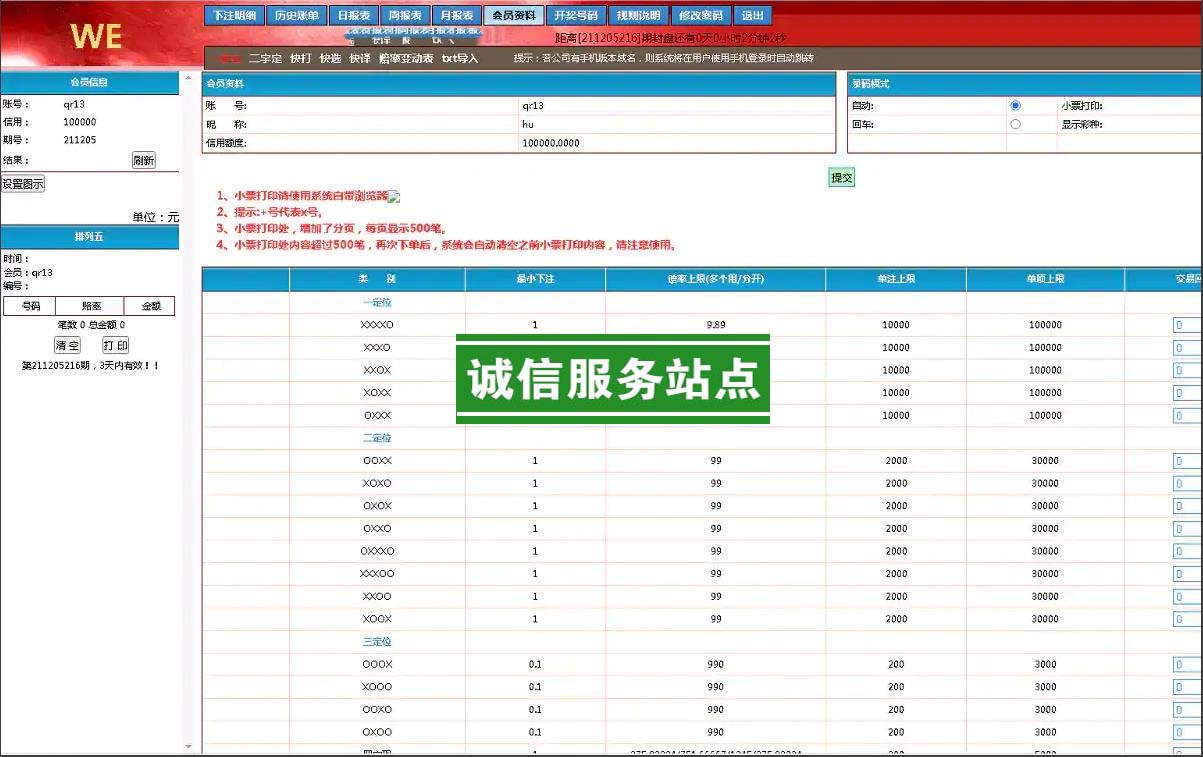Click the 退出 logout button
This screenshot has width=1203, height=757.
click(x=753, y=16)
